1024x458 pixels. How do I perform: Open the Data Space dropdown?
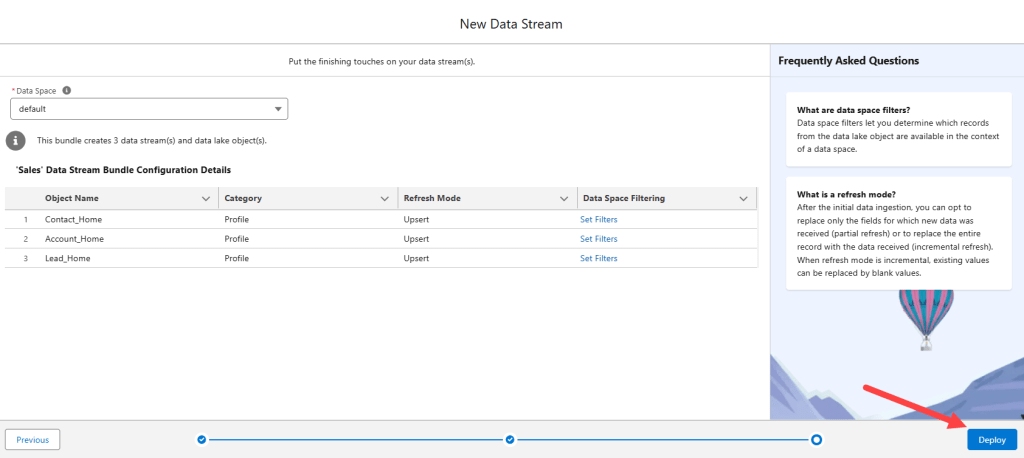[x=149, y=109]
